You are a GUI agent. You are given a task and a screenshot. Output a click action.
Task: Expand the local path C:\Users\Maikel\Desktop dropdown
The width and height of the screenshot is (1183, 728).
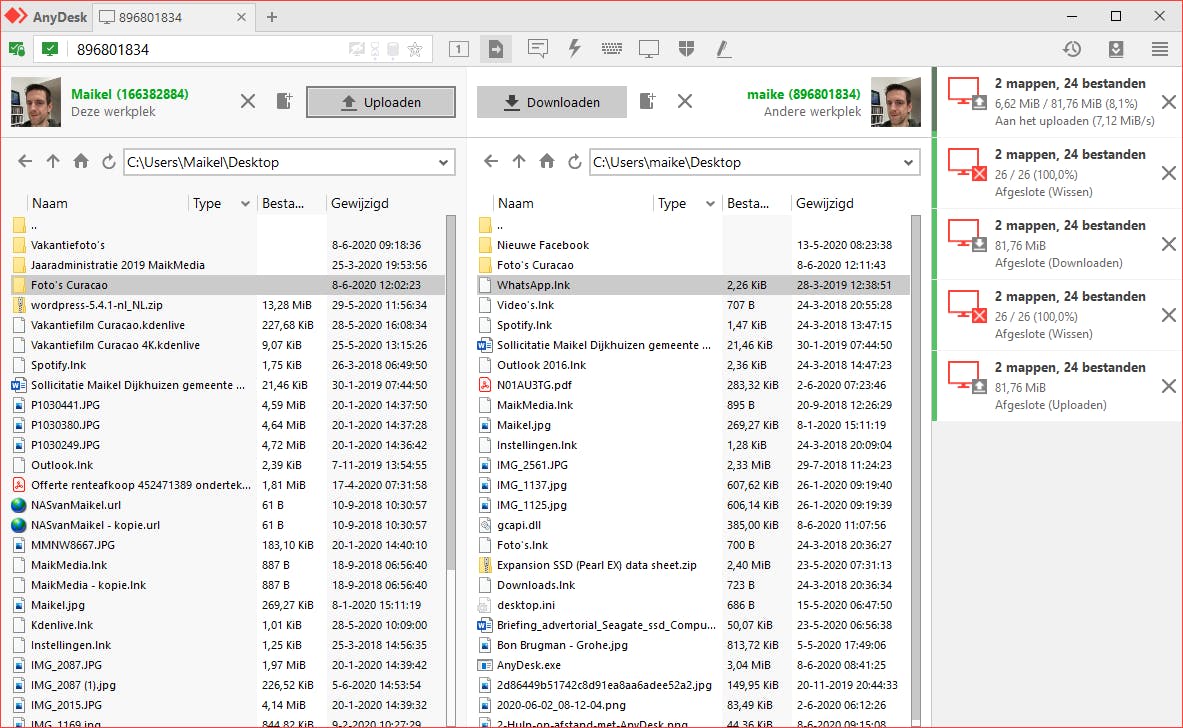coord(444,162)
